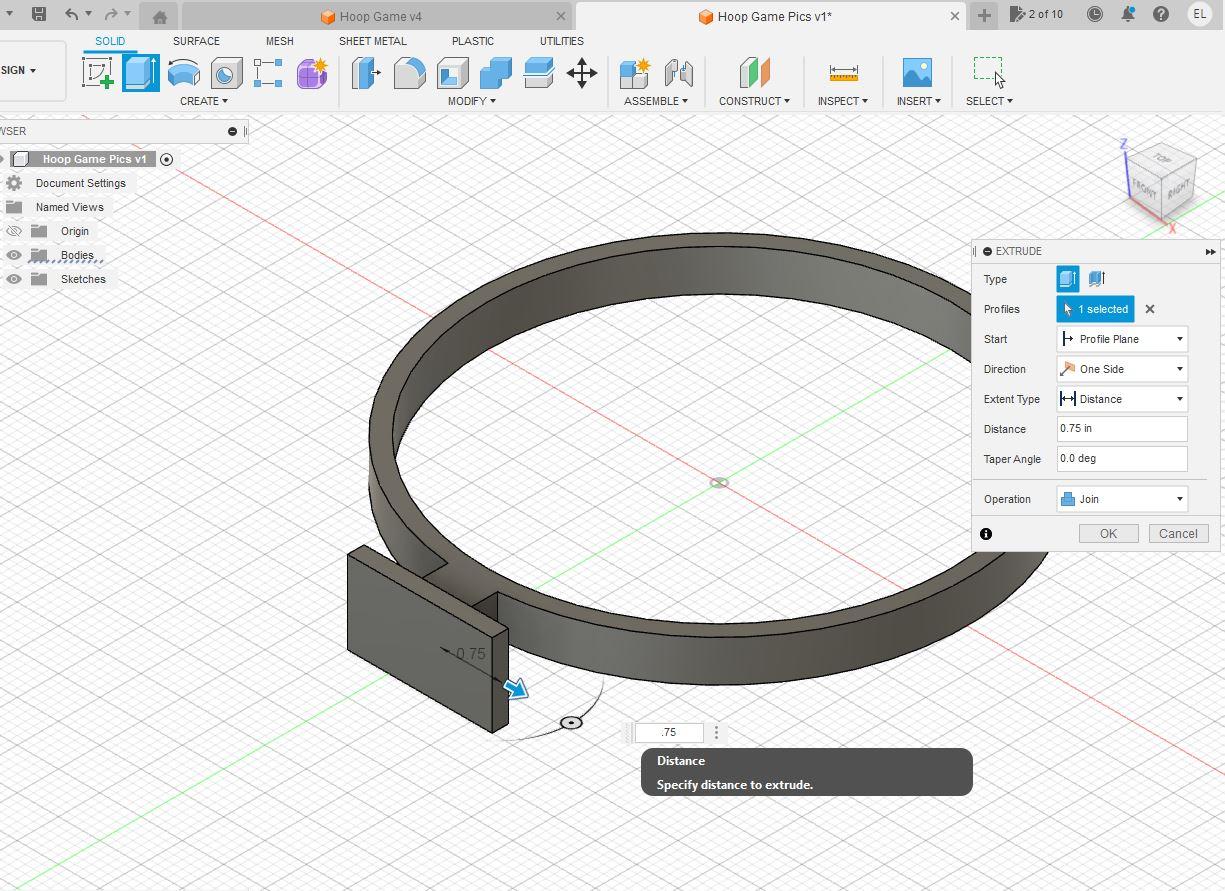
Task: Switch to the PLASTIC tab
Action: point(473,41)
